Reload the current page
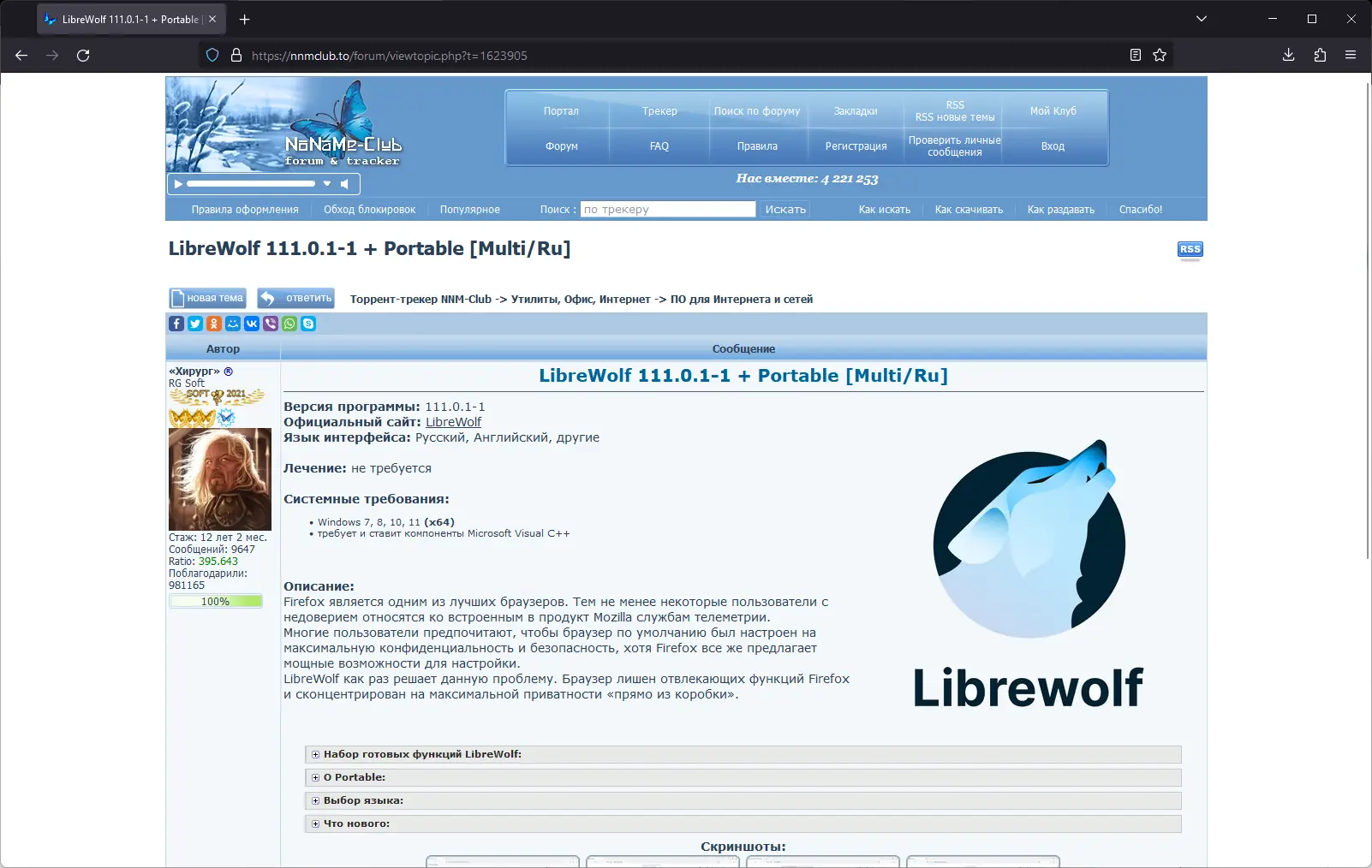 coord(83,56)
